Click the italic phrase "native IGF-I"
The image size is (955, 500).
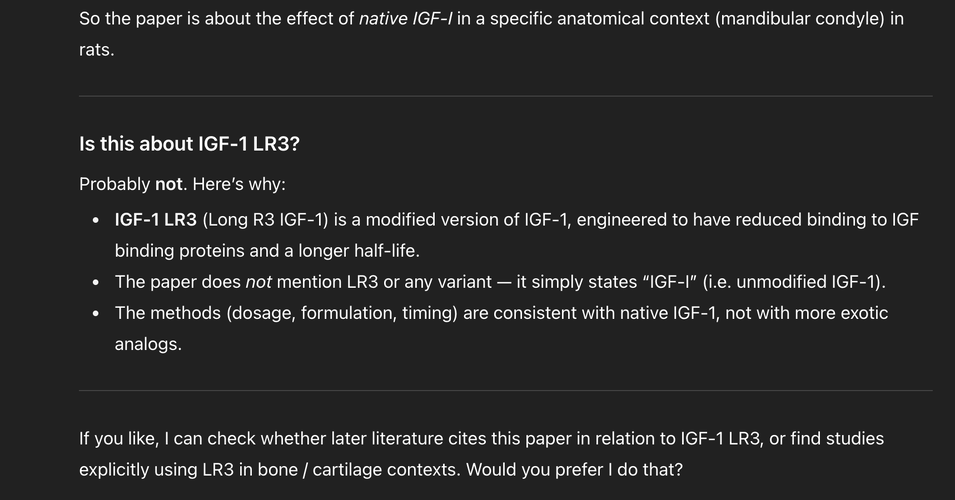coord(406,19)
